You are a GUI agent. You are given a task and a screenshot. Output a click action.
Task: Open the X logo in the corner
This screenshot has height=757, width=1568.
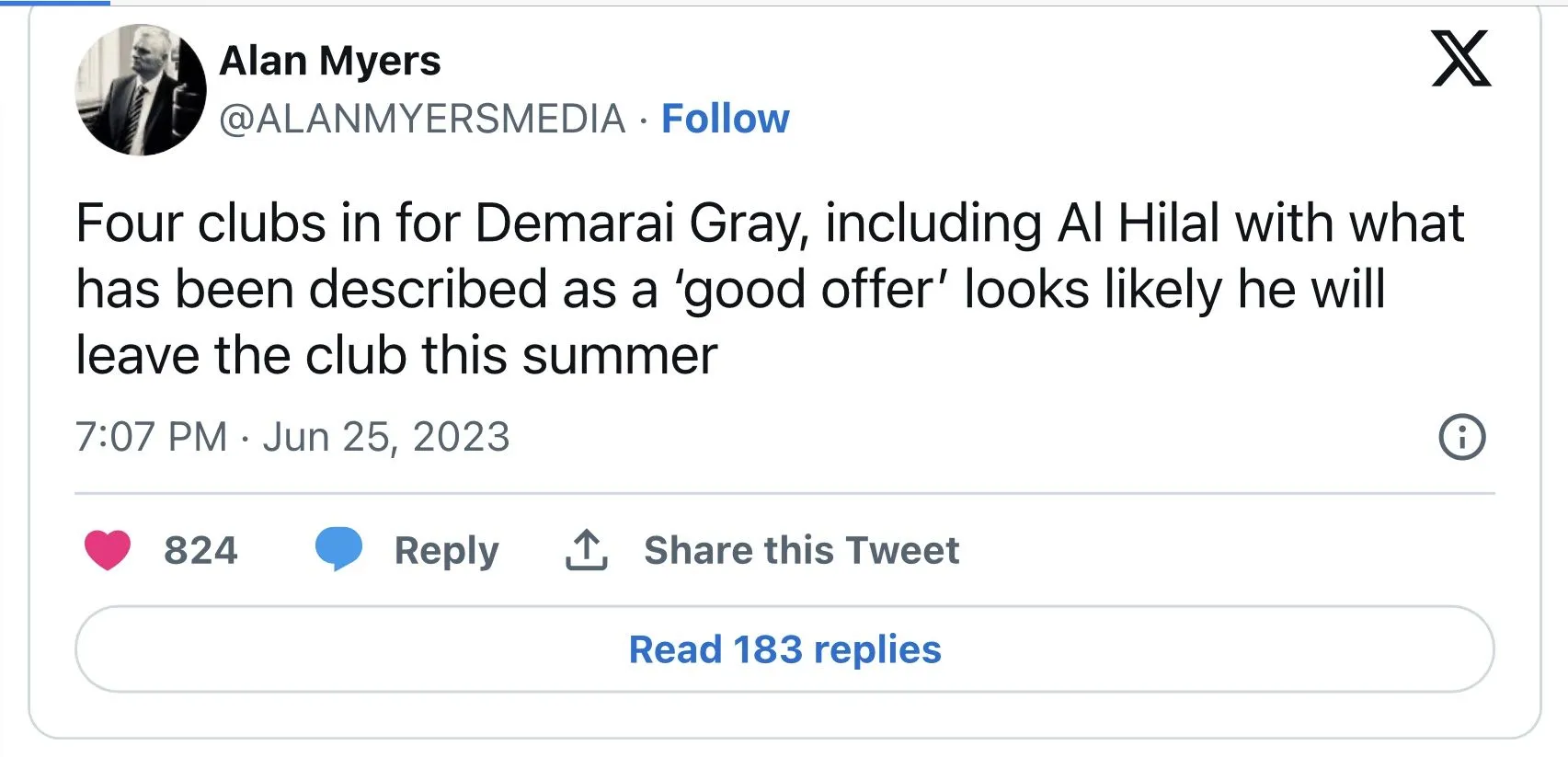coord(1460,59)
